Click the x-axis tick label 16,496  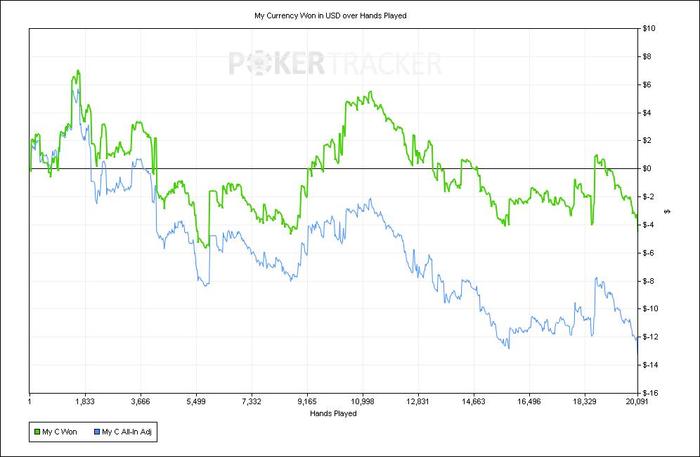point(529,402)
